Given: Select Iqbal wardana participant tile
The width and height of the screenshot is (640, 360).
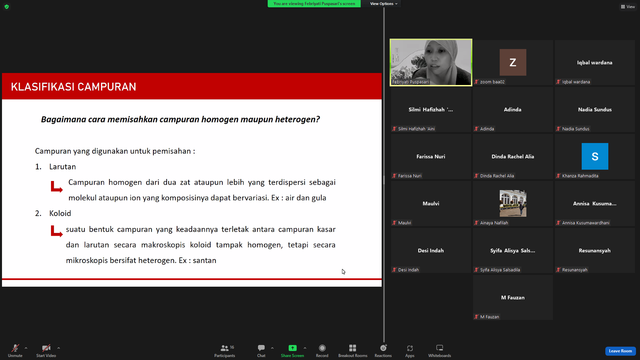Looking at the screenshot, I should pos(595,62).
